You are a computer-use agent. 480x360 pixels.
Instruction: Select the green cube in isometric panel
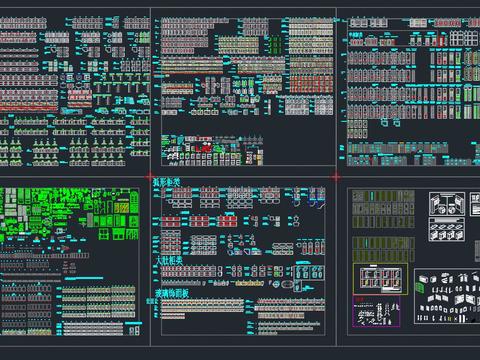(x=419, y=288)
